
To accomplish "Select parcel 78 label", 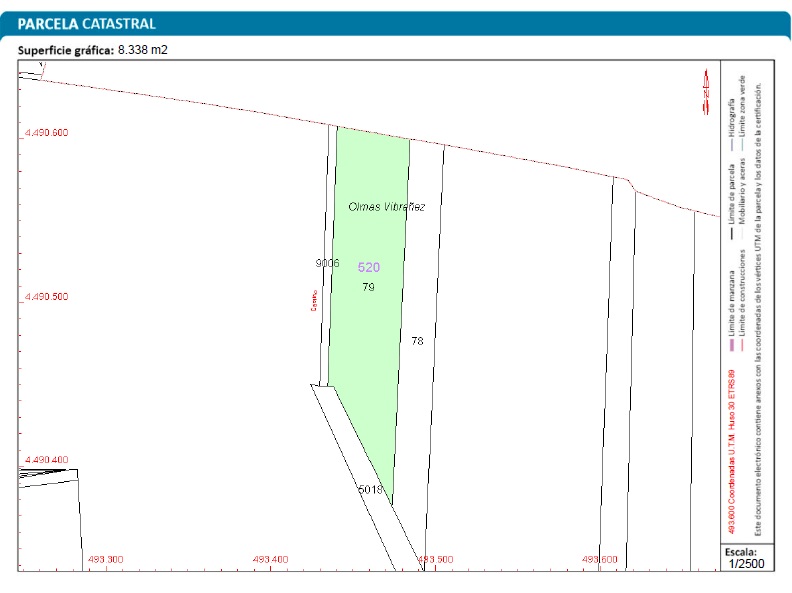I will (417, 341).
